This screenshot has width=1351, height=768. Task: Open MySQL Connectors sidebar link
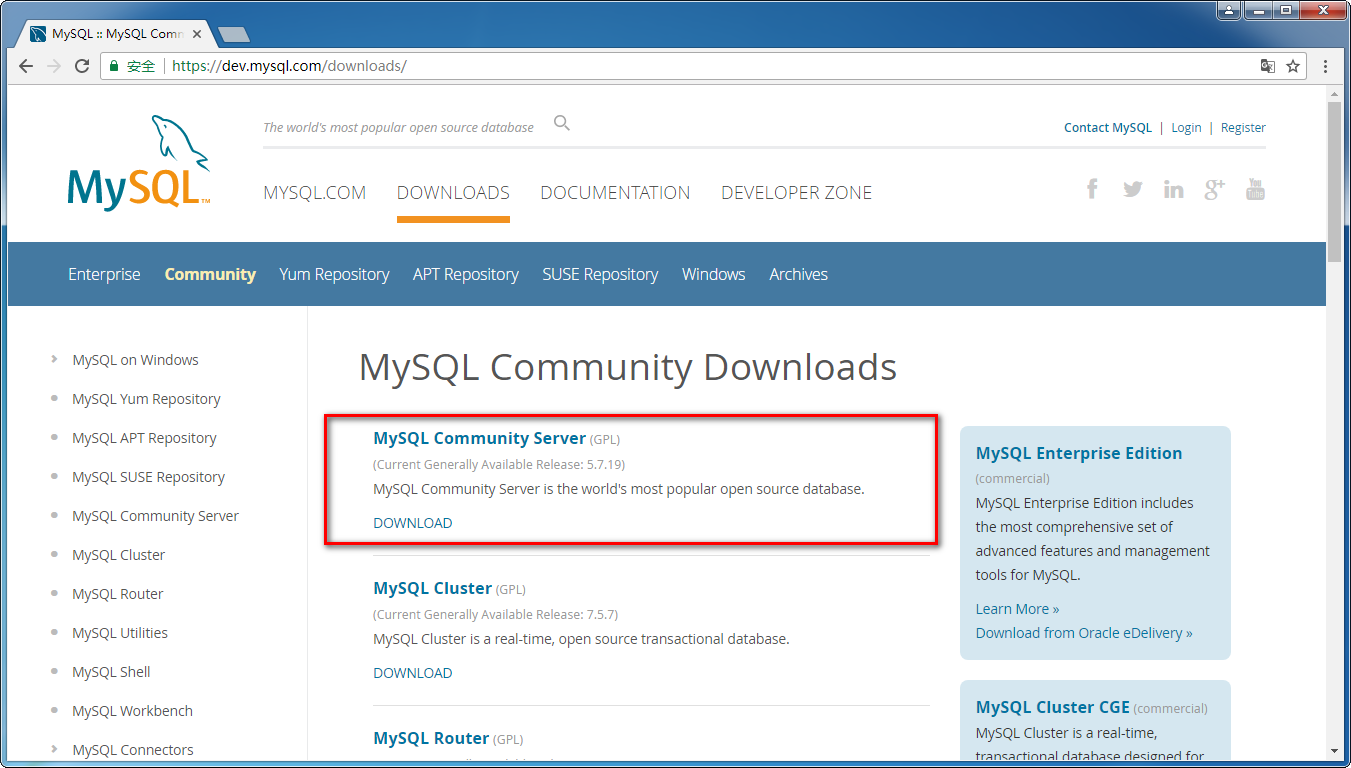(x=133, y=750)
